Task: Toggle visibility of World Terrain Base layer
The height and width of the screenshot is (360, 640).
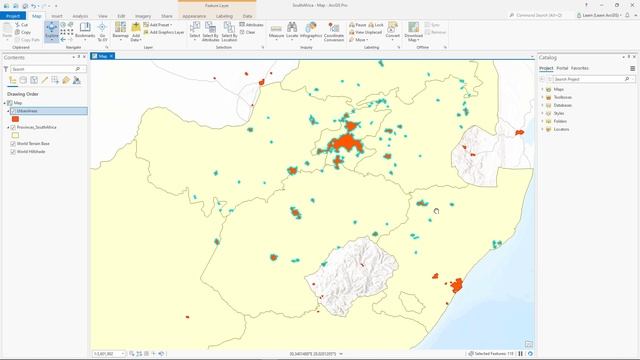Action: [13, 144]
